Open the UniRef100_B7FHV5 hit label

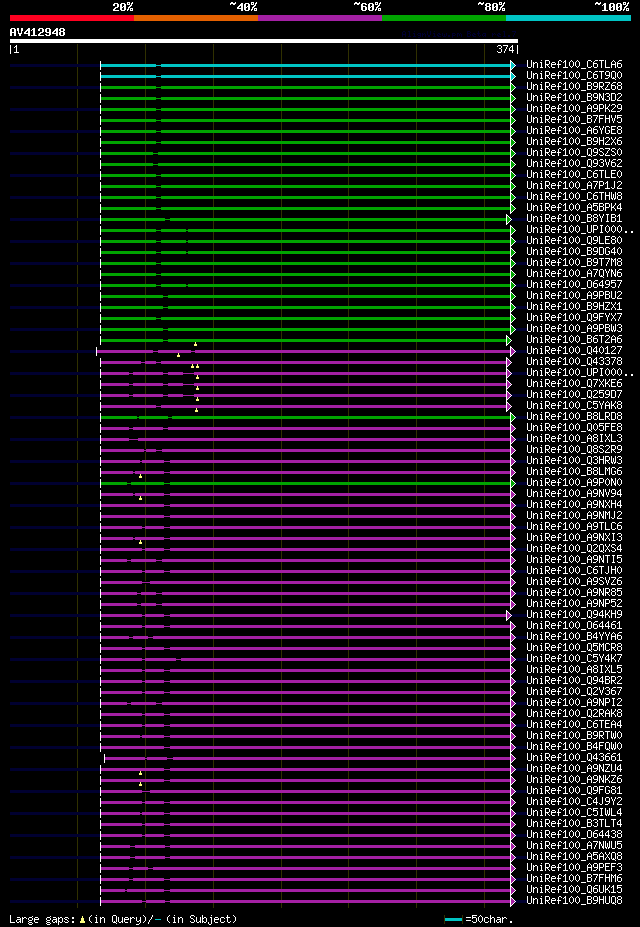point(574,119)
